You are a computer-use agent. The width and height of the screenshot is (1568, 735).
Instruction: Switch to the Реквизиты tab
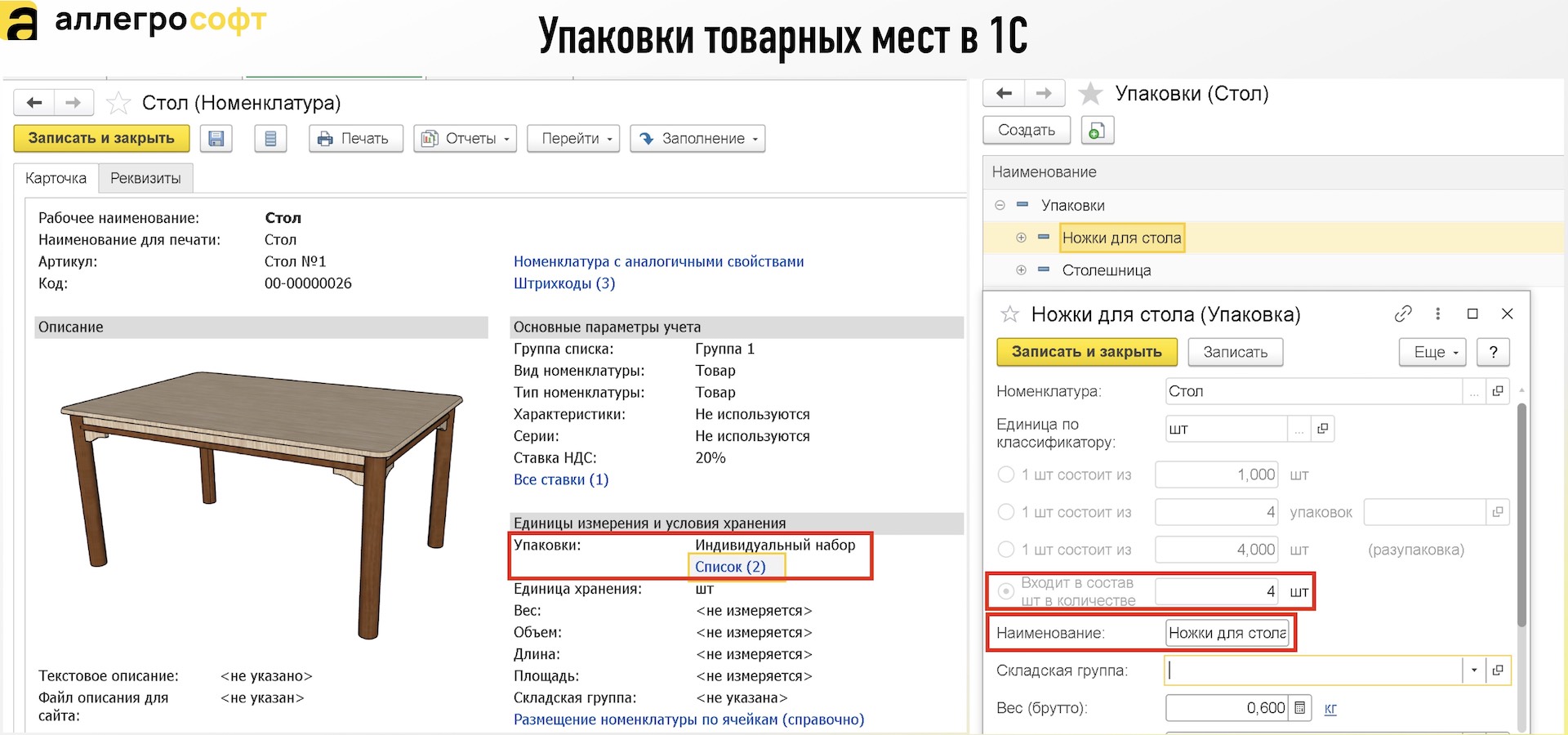click(x=145, y=178)
